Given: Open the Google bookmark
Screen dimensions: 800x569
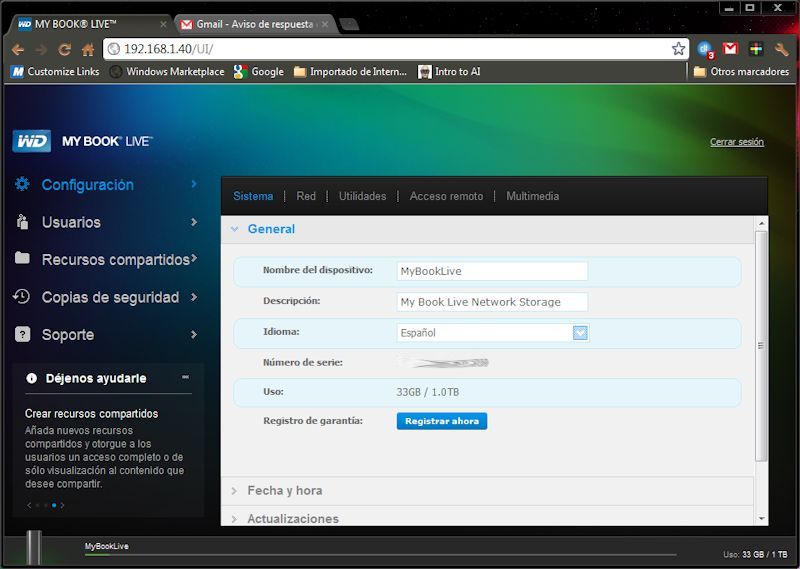Looking at the screenshot, I should 259,71.
